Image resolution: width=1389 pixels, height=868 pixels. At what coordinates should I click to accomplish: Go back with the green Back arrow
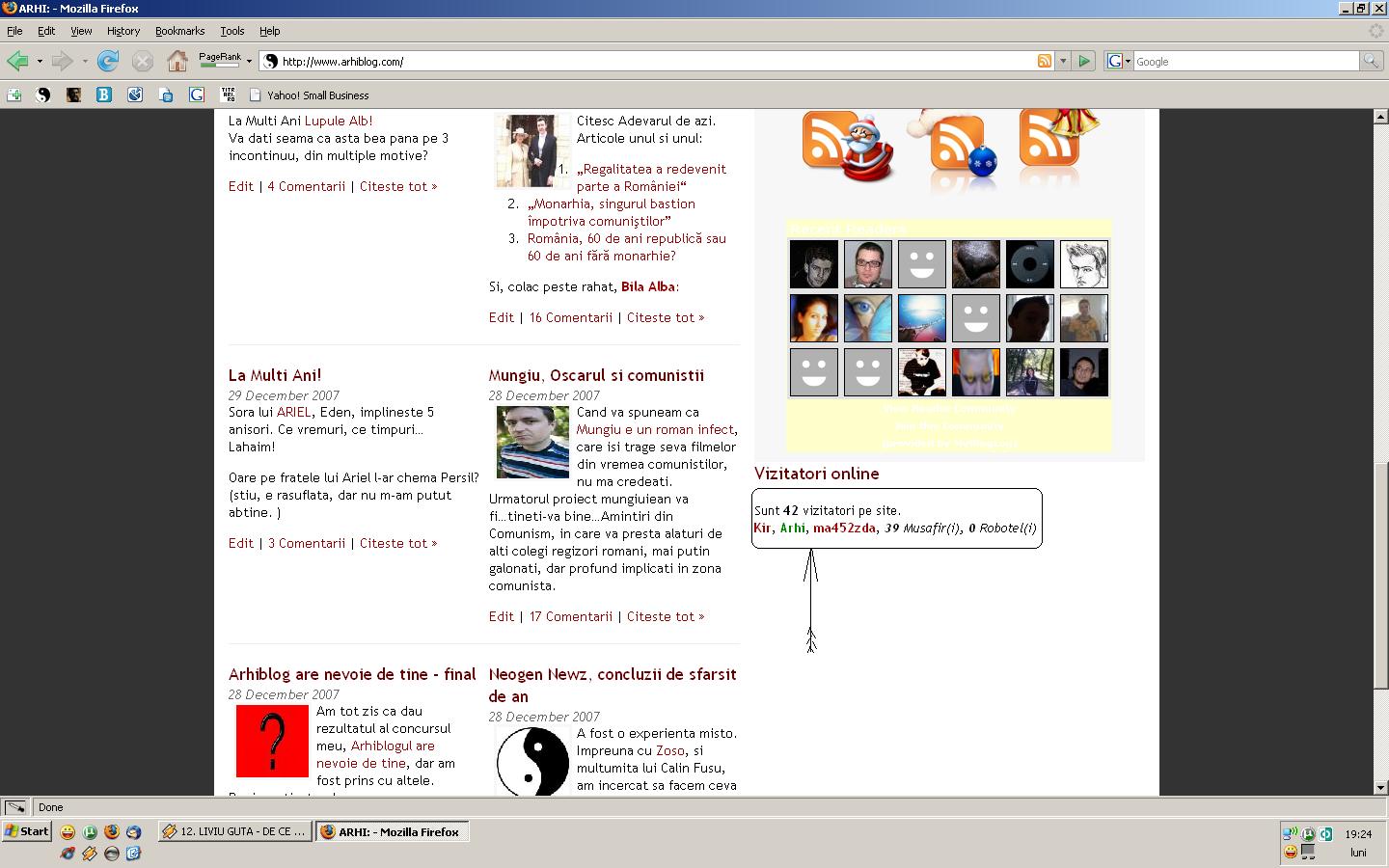pos(17,61)
